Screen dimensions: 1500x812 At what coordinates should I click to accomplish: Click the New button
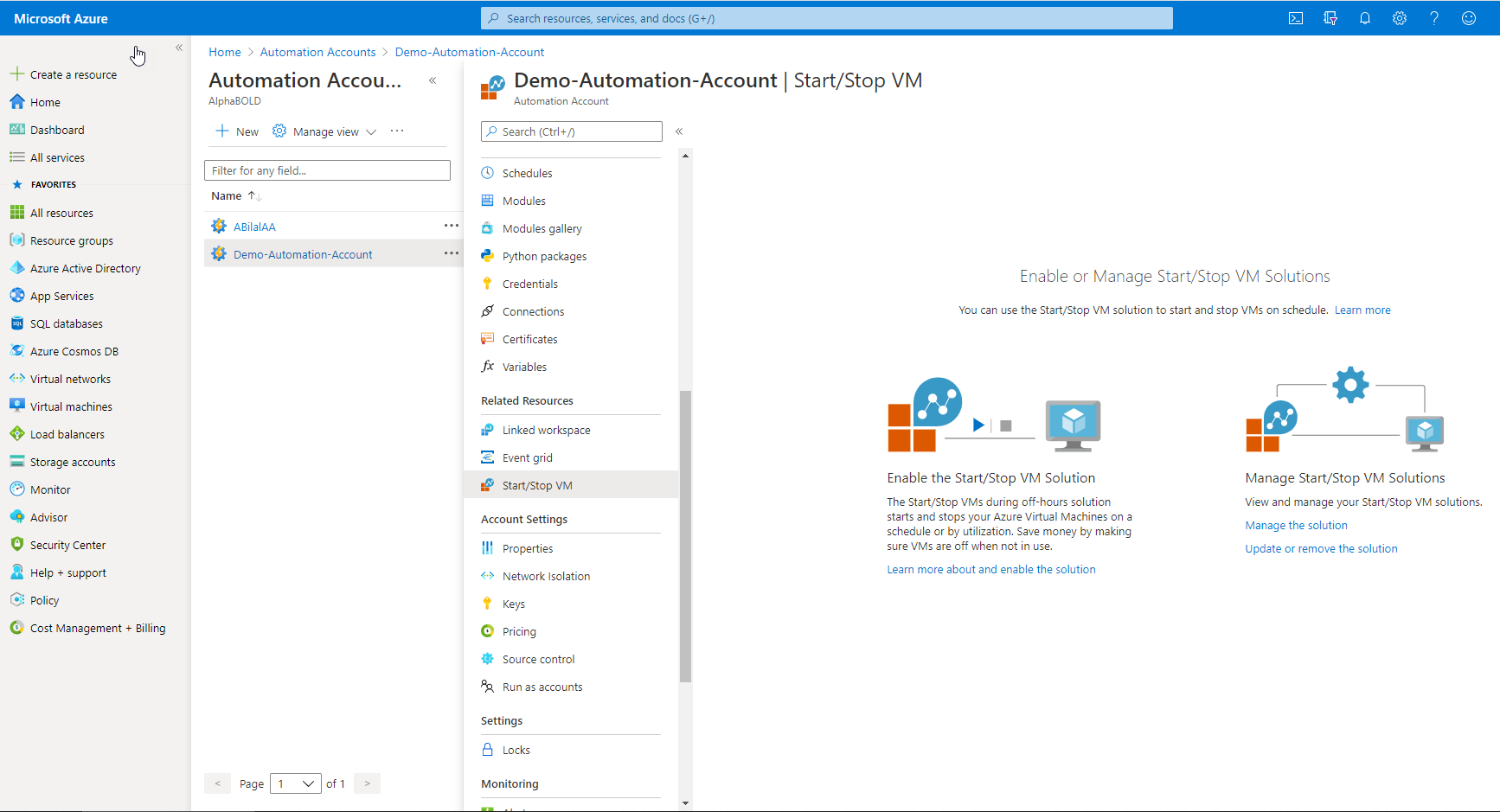pos(237,131)
